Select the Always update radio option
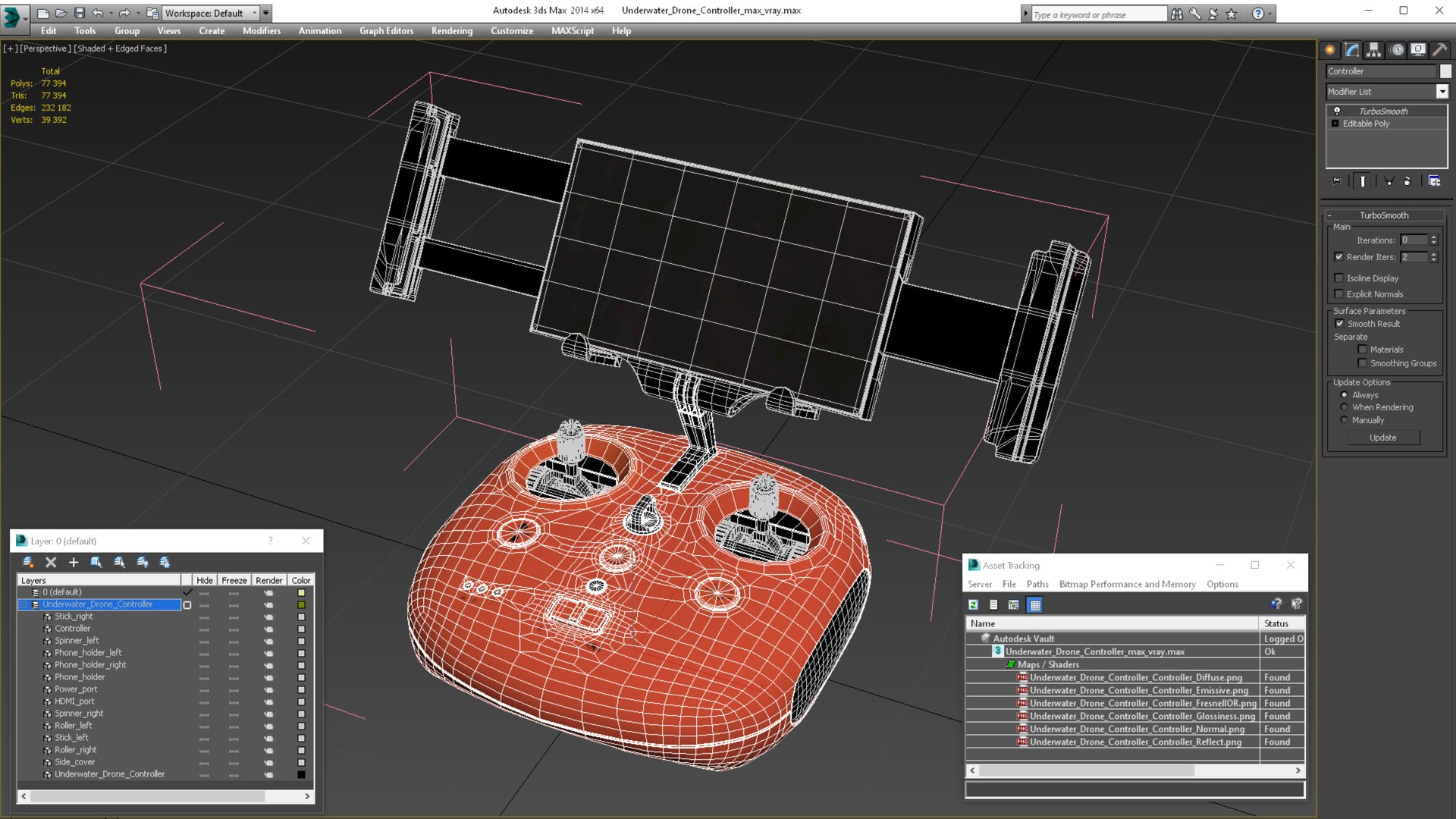 [x=1345, y=395]
